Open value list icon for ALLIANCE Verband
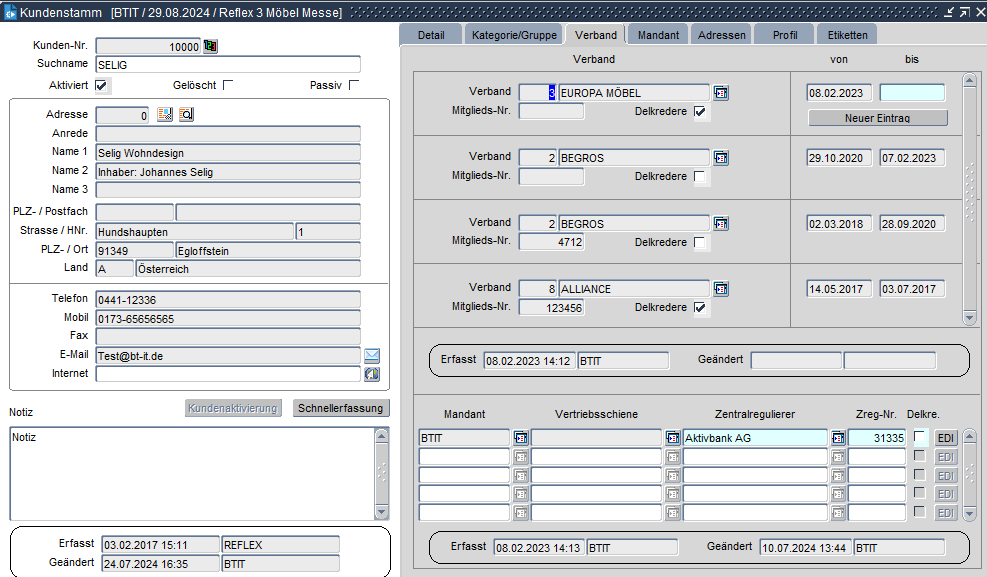 click(721, 289)
